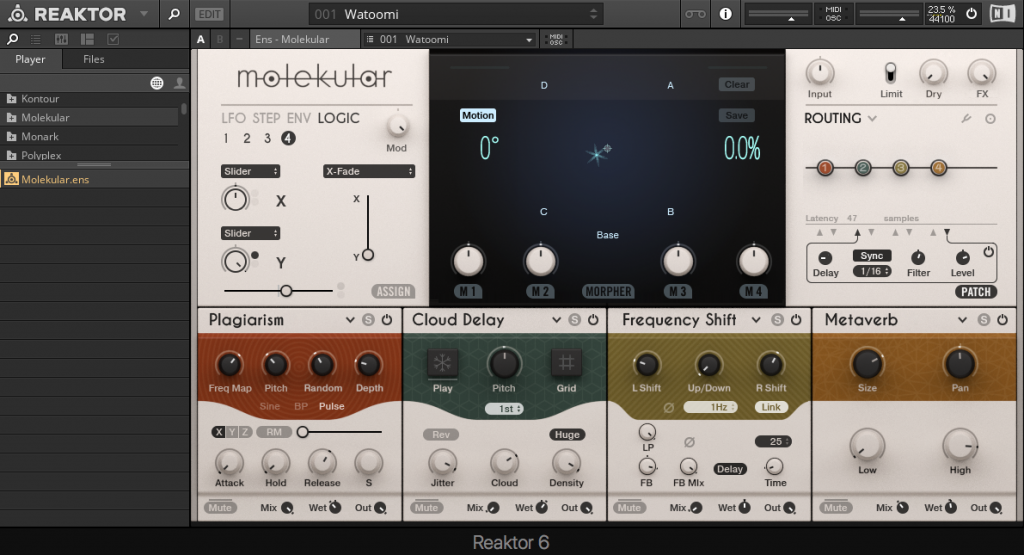
Task: Click the NI logo icon
Action: click(1002, 14)
